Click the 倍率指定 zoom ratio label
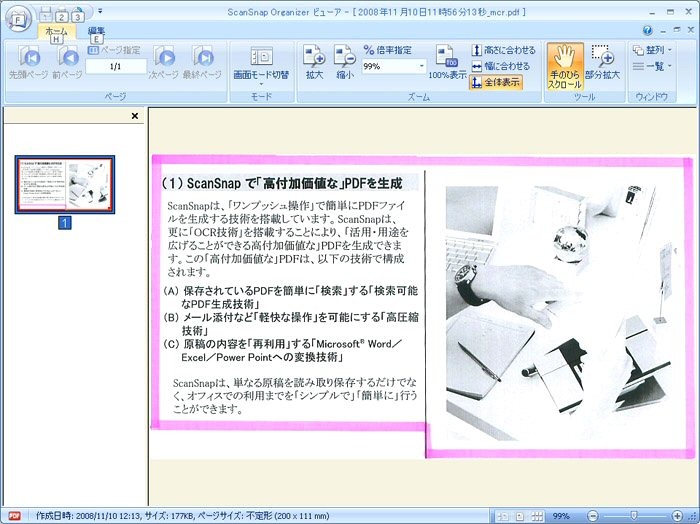700x524 pixels. [x=388, y=50]
